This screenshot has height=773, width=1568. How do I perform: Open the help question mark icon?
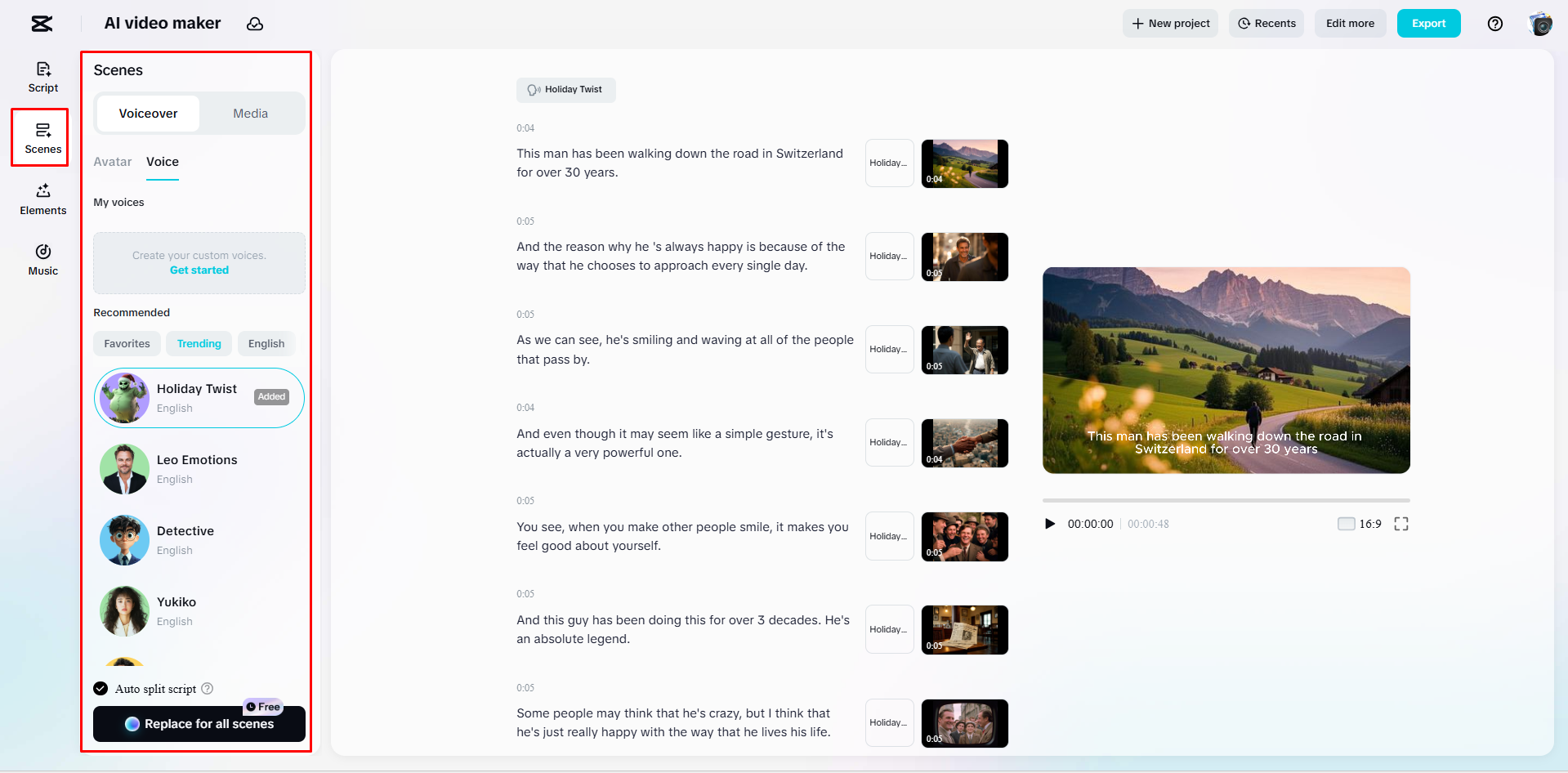pos(1495,24)
